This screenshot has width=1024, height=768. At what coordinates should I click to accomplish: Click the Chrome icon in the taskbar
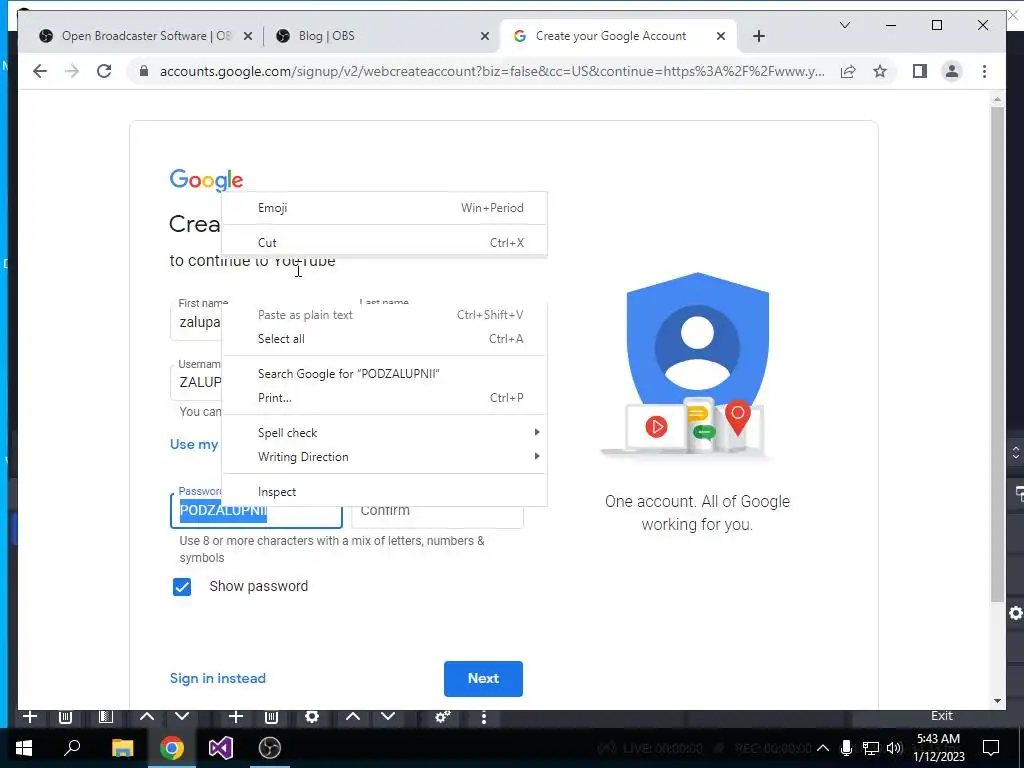coord(172,748)
